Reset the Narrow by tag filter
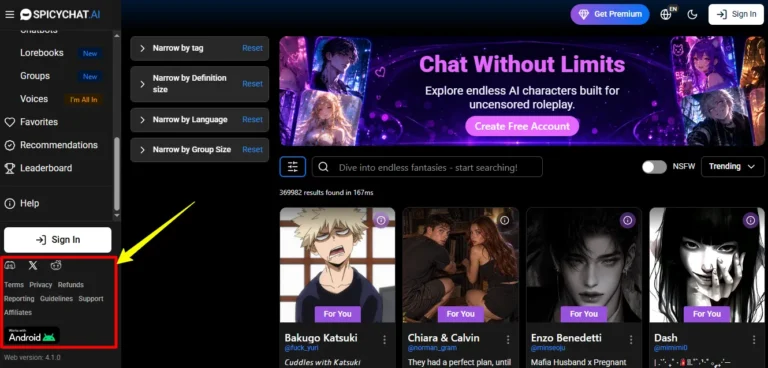The width and height of the screenshot is (768, 368). [252, 48]
